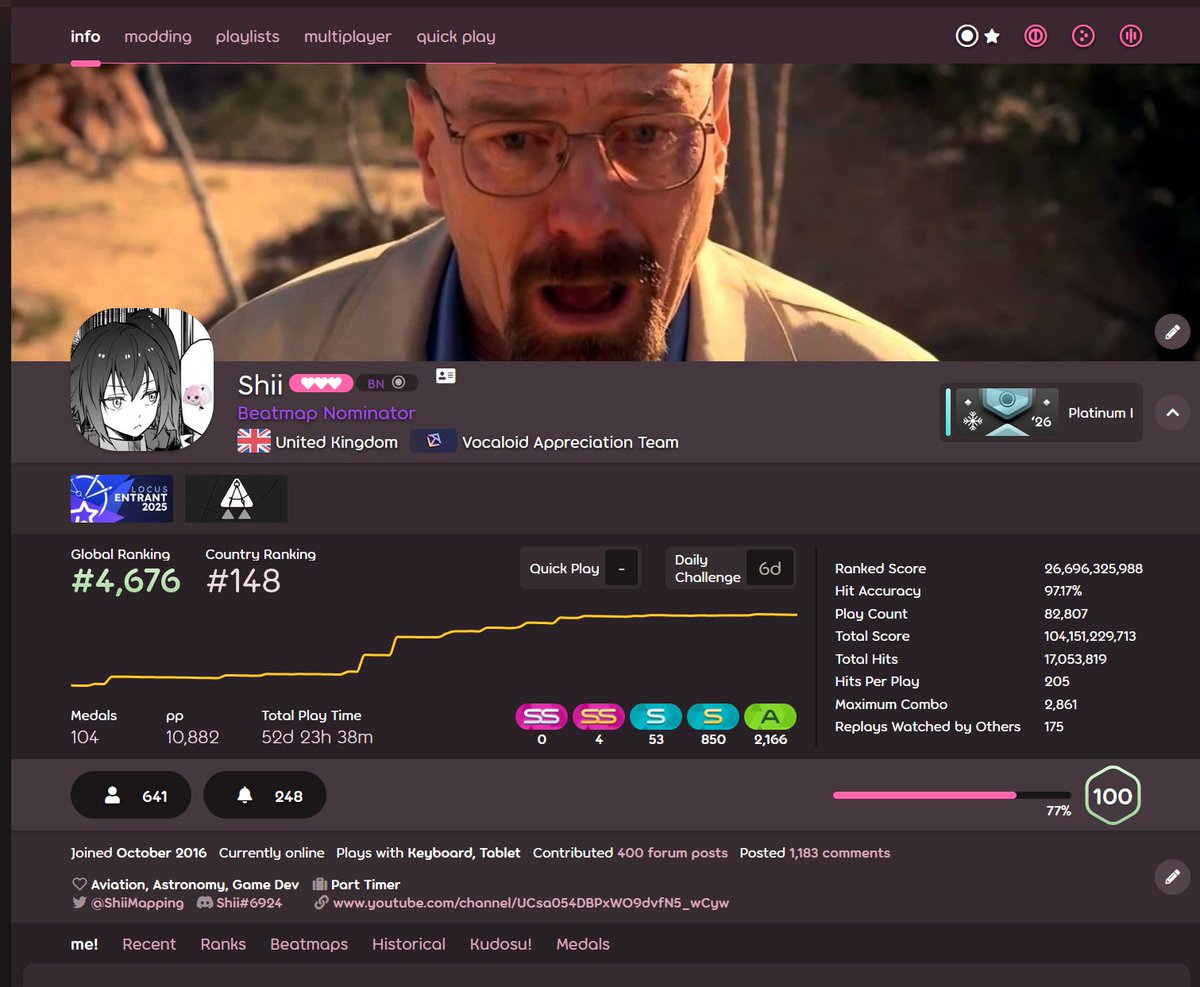Jump to the Kudosu! section

coord(501,944)
